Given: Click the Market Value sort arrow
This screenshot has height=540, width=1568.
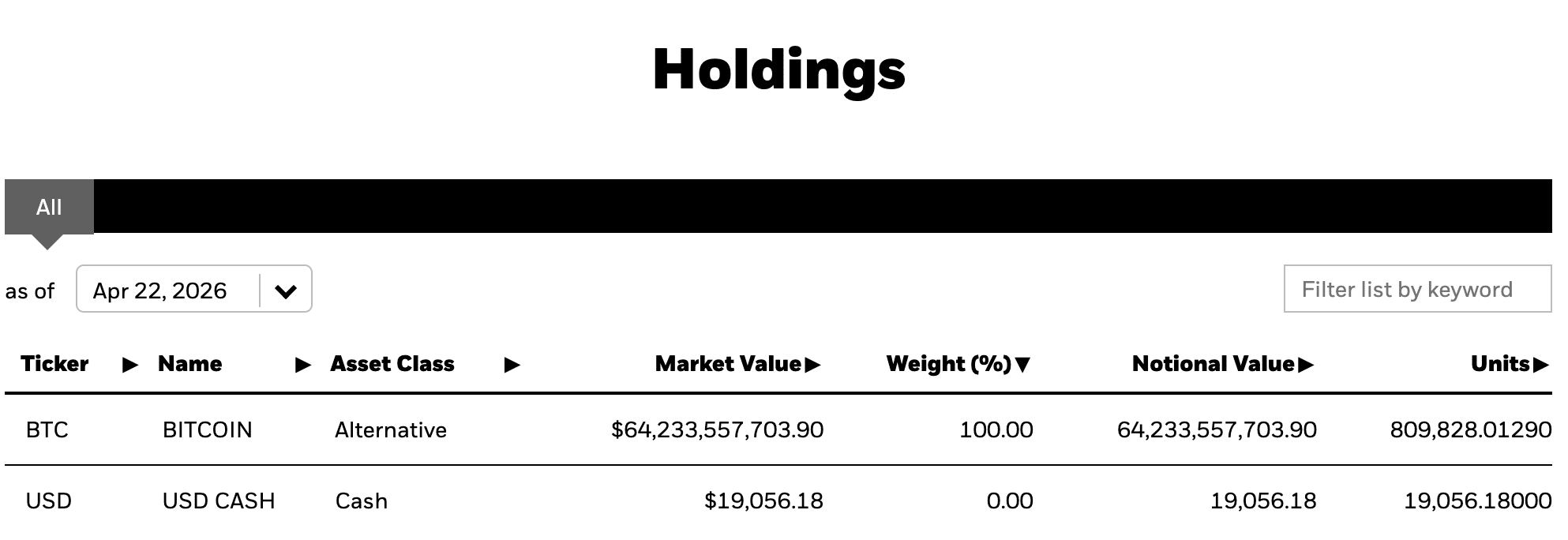Looking at the screenshot, I should click(812, 365).
